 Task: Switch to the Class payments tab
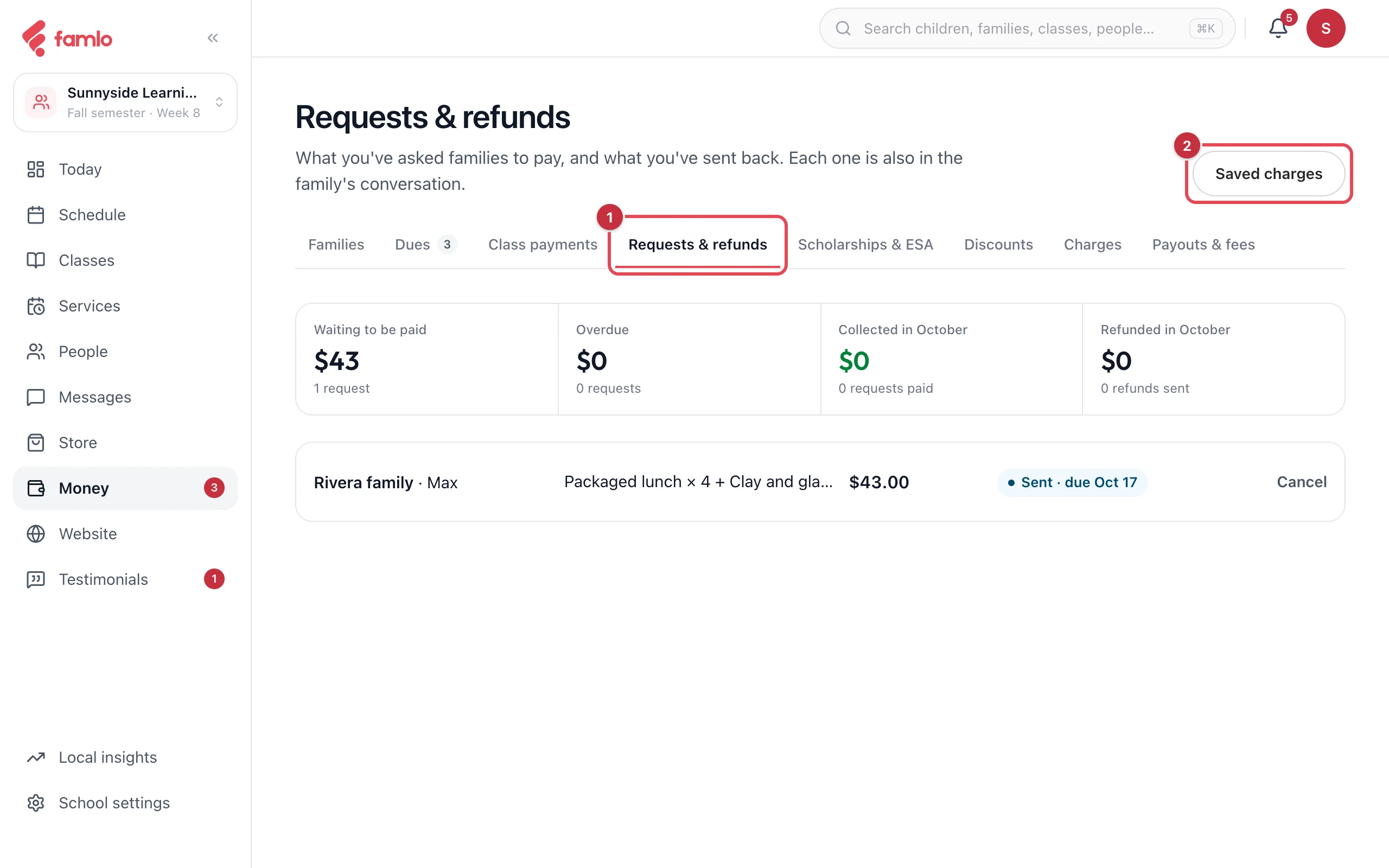(543, 245)
